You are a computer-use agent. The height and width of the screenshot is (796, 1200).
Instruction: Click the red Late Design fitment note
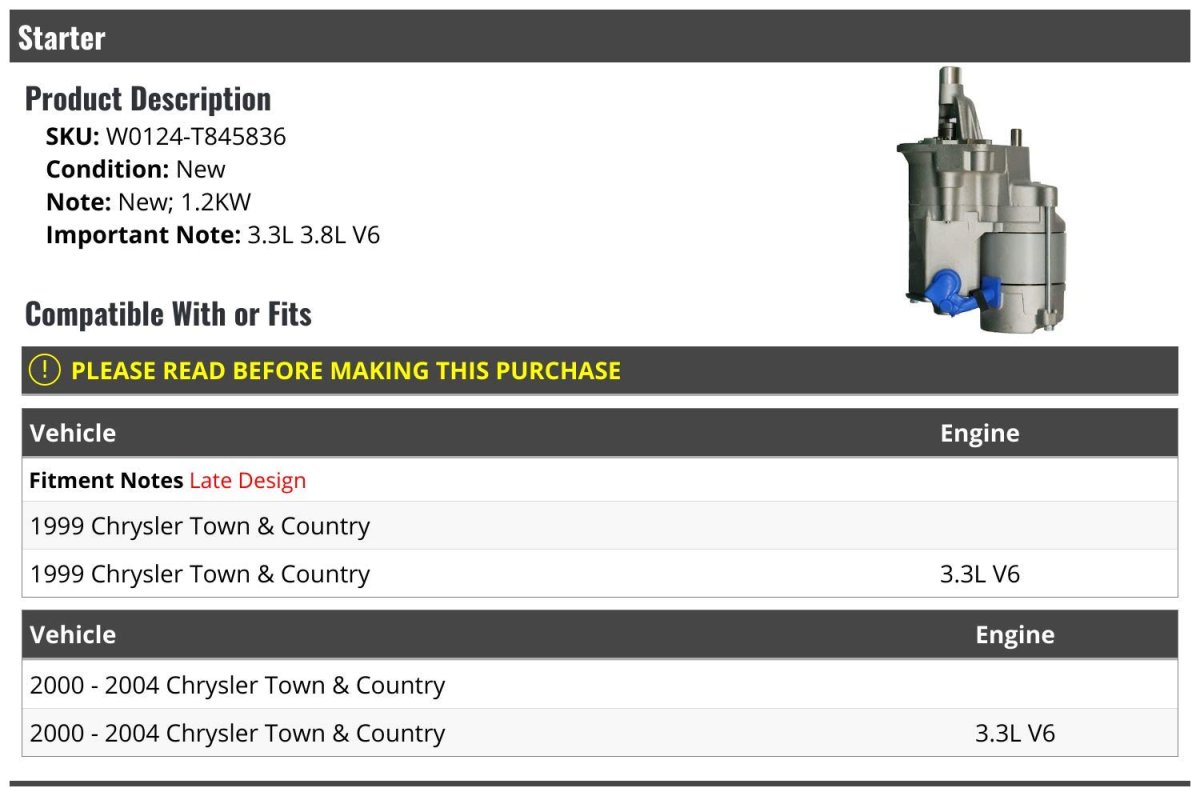click(x=247, y=481)
